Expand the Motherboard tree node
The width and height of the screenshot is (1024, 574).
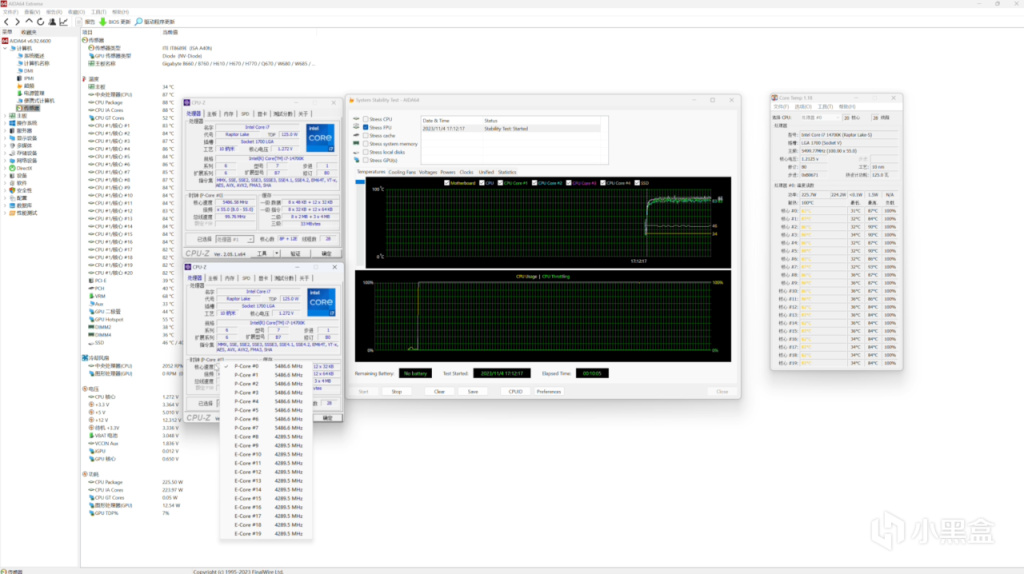[x=6, y=115]
